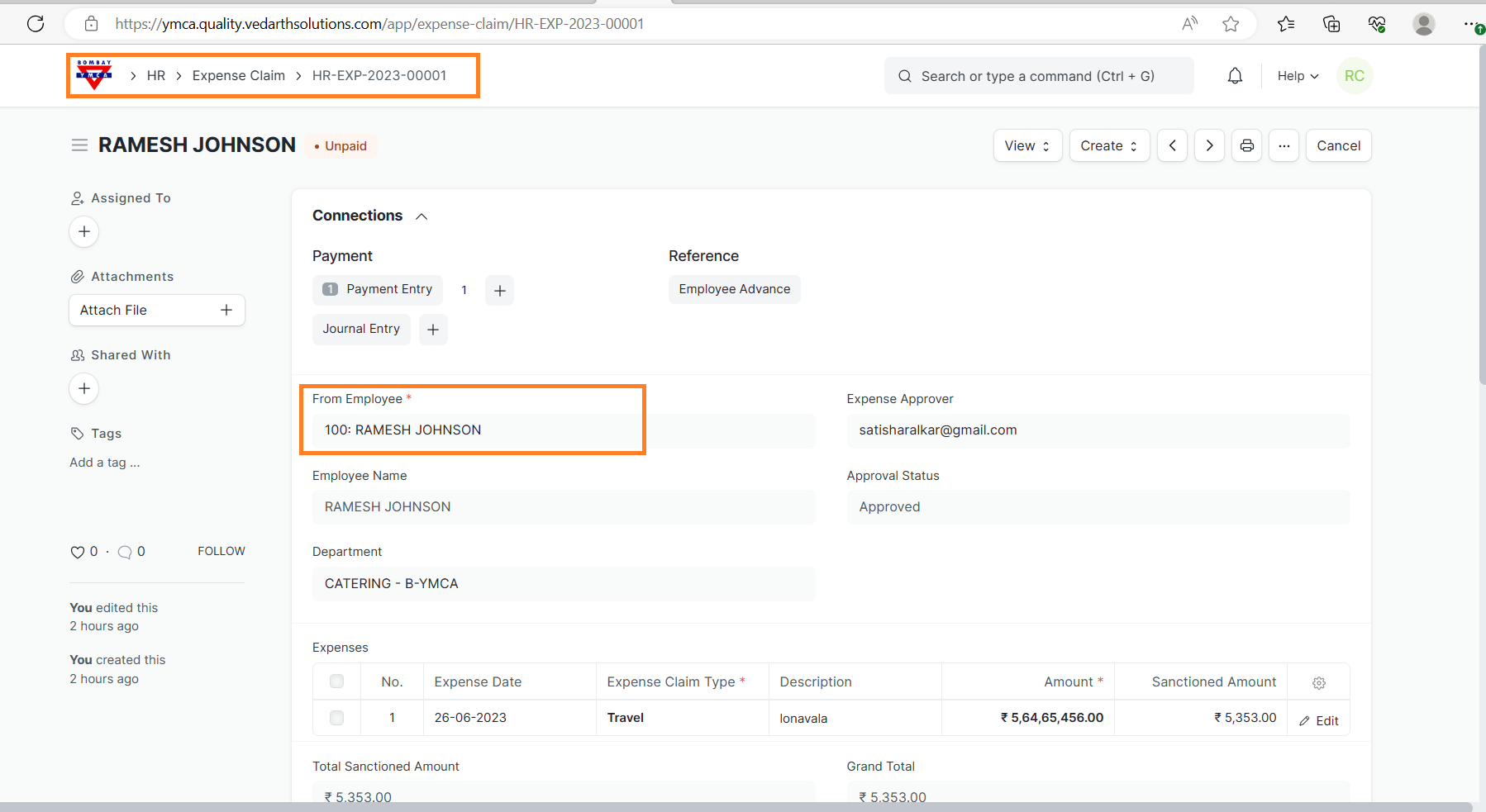This screenshot has width=1486, height=812.
Task: Open expenses table settings gear
Action: pyautogui.click(x=1319, y=682)
